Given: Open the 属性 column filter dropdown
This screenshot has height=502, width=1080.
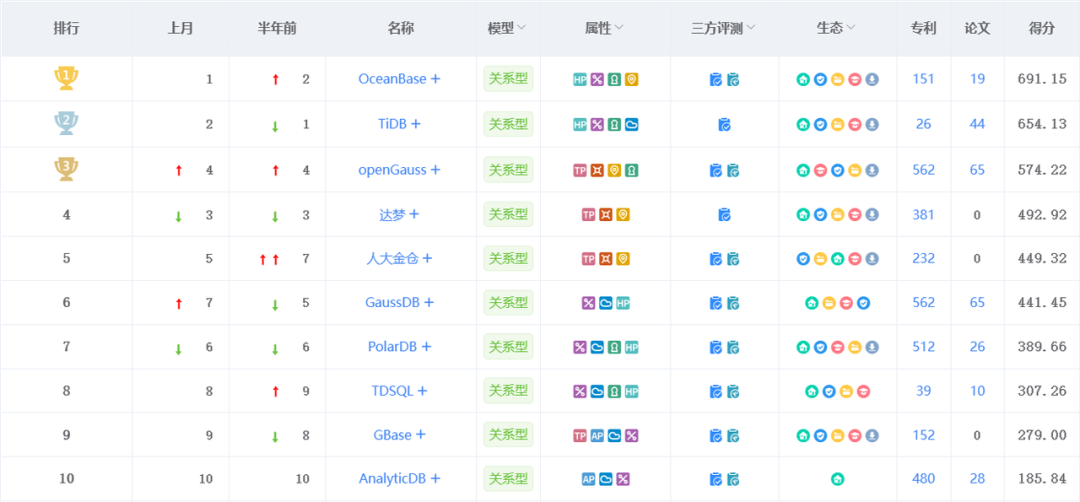Looking at the screenshot, I should coord(619,28).
